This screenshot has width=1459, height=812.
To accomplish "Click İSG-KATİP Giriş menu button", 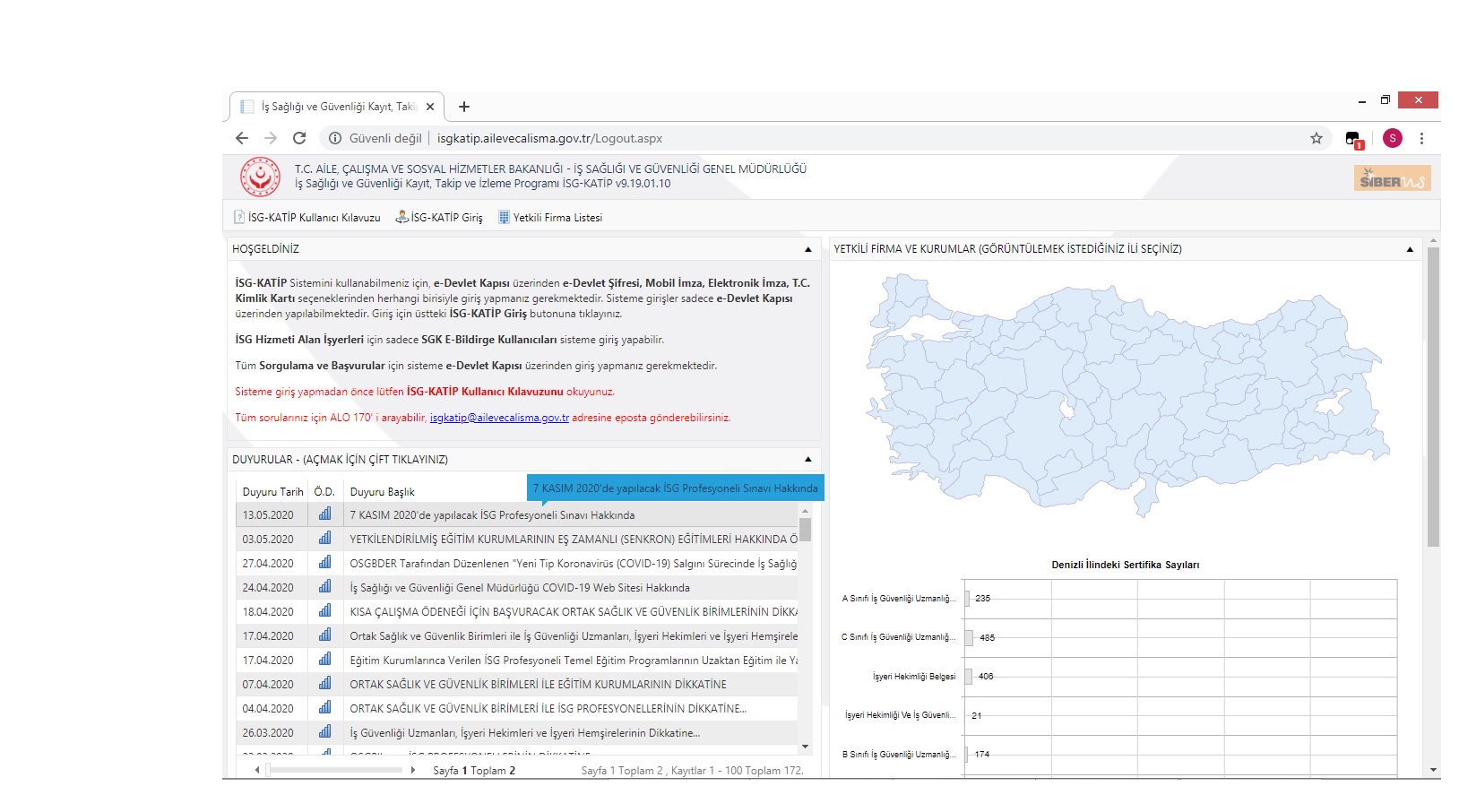I will tap(439, 218).
